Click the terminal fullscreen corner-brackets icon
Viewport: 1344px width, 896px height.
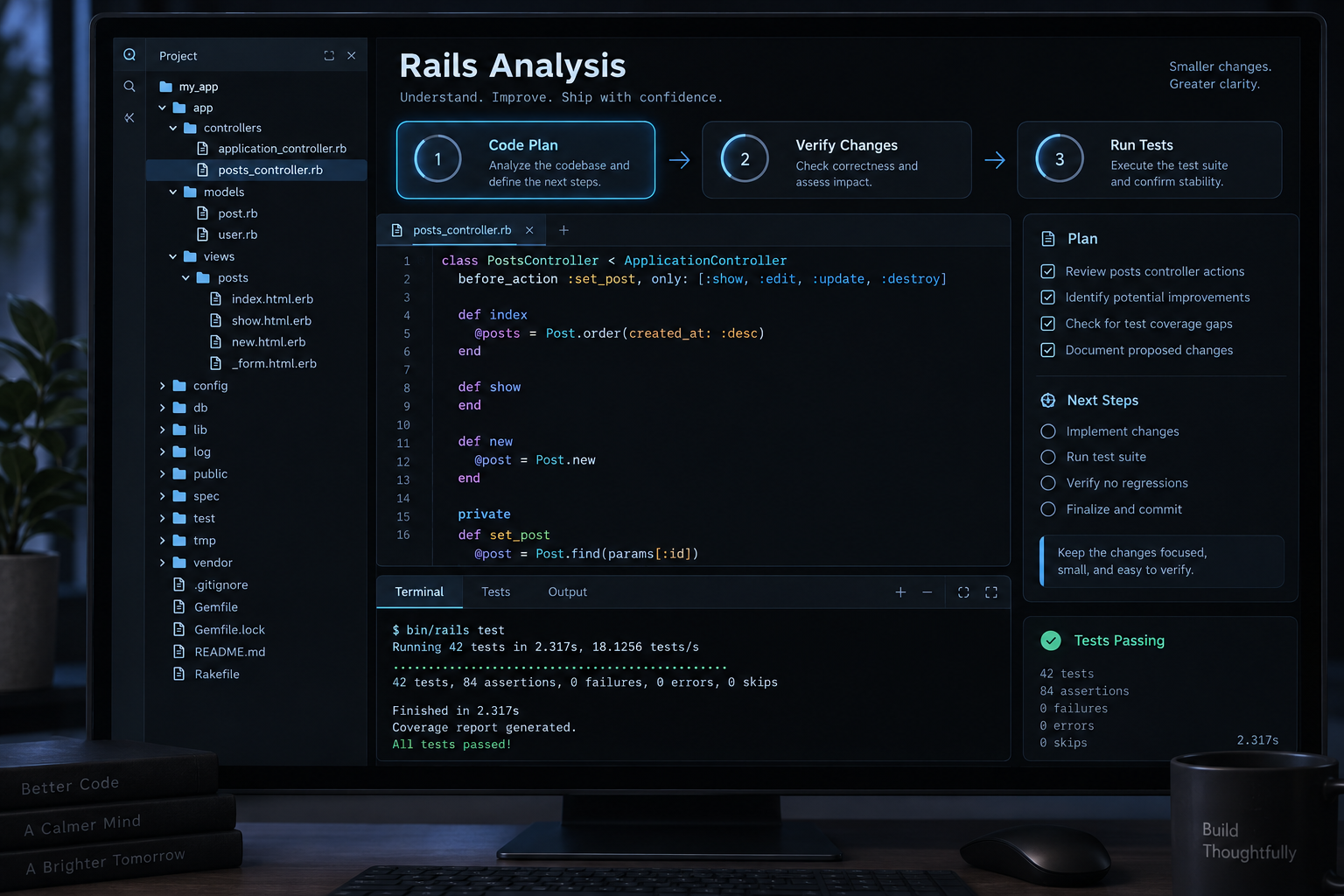coord(991,592)
